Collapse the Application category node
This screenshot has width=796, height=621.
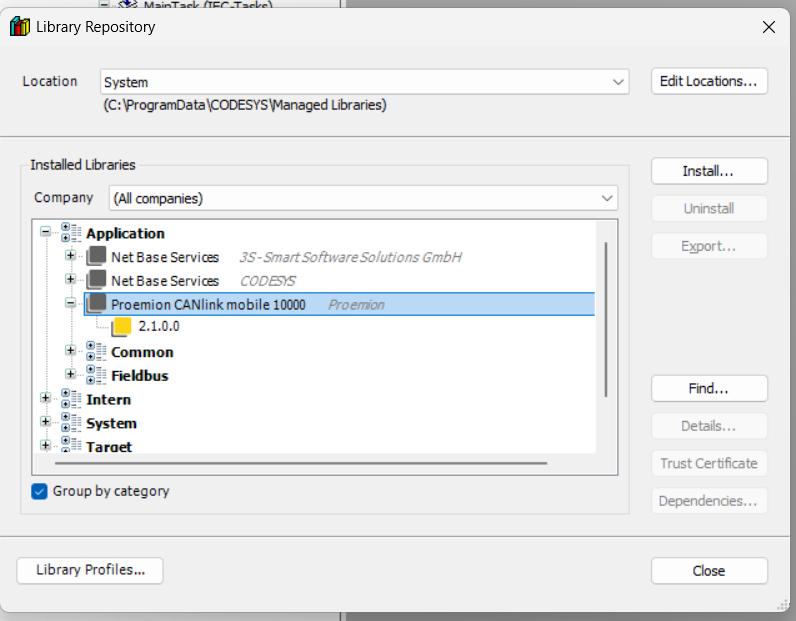point(45,233)
